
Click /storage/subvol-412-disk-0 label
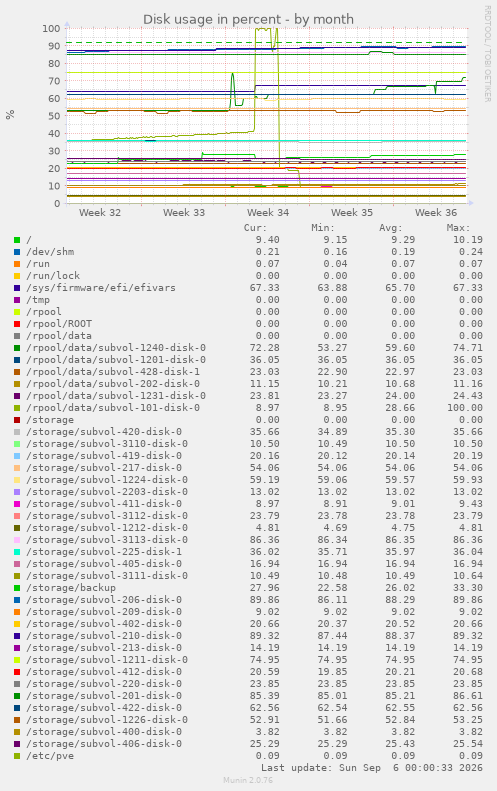click(x=104, y=672)
